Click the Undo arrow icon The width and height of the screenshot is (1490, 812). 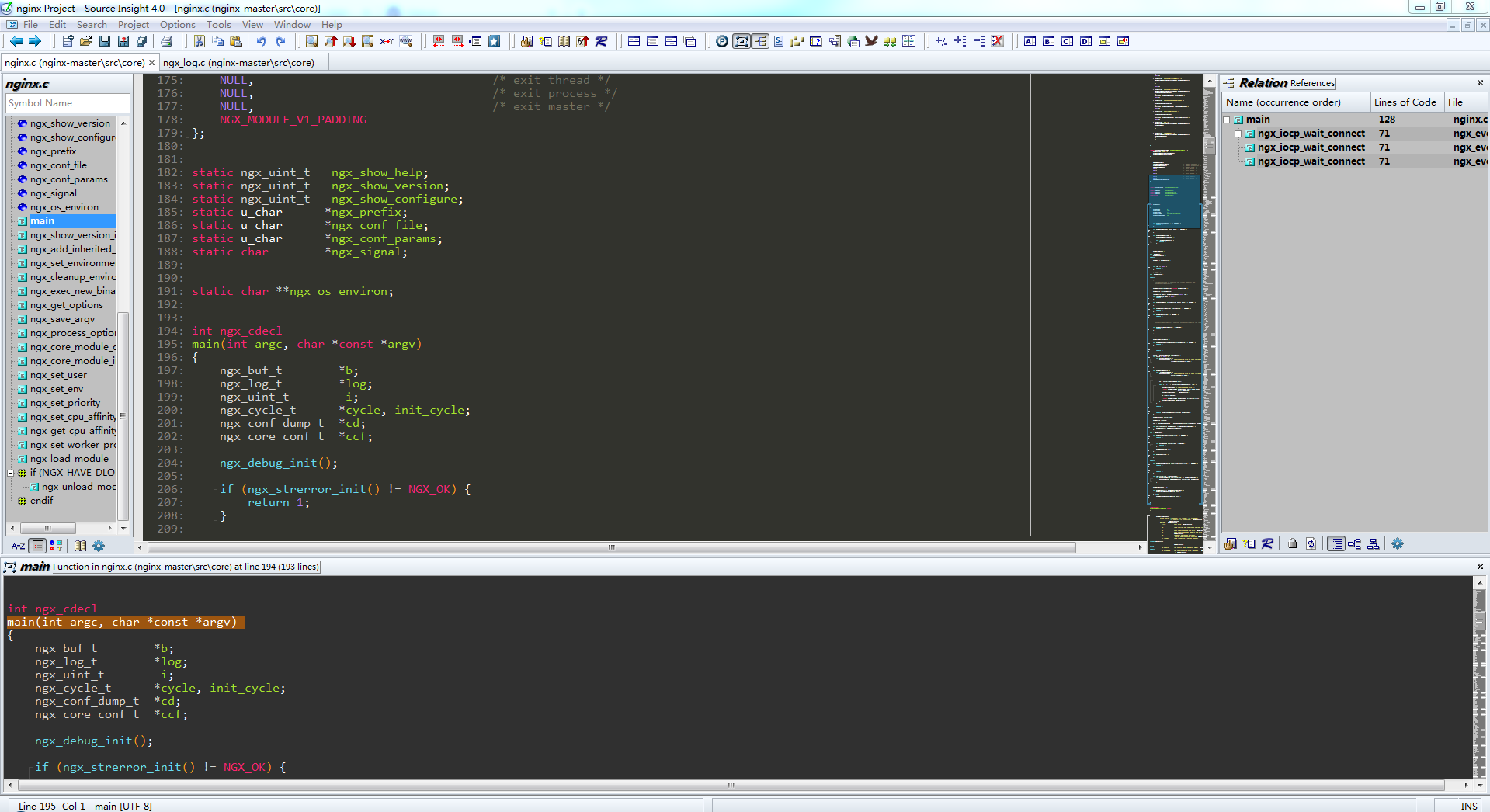(x=262, y=41)
